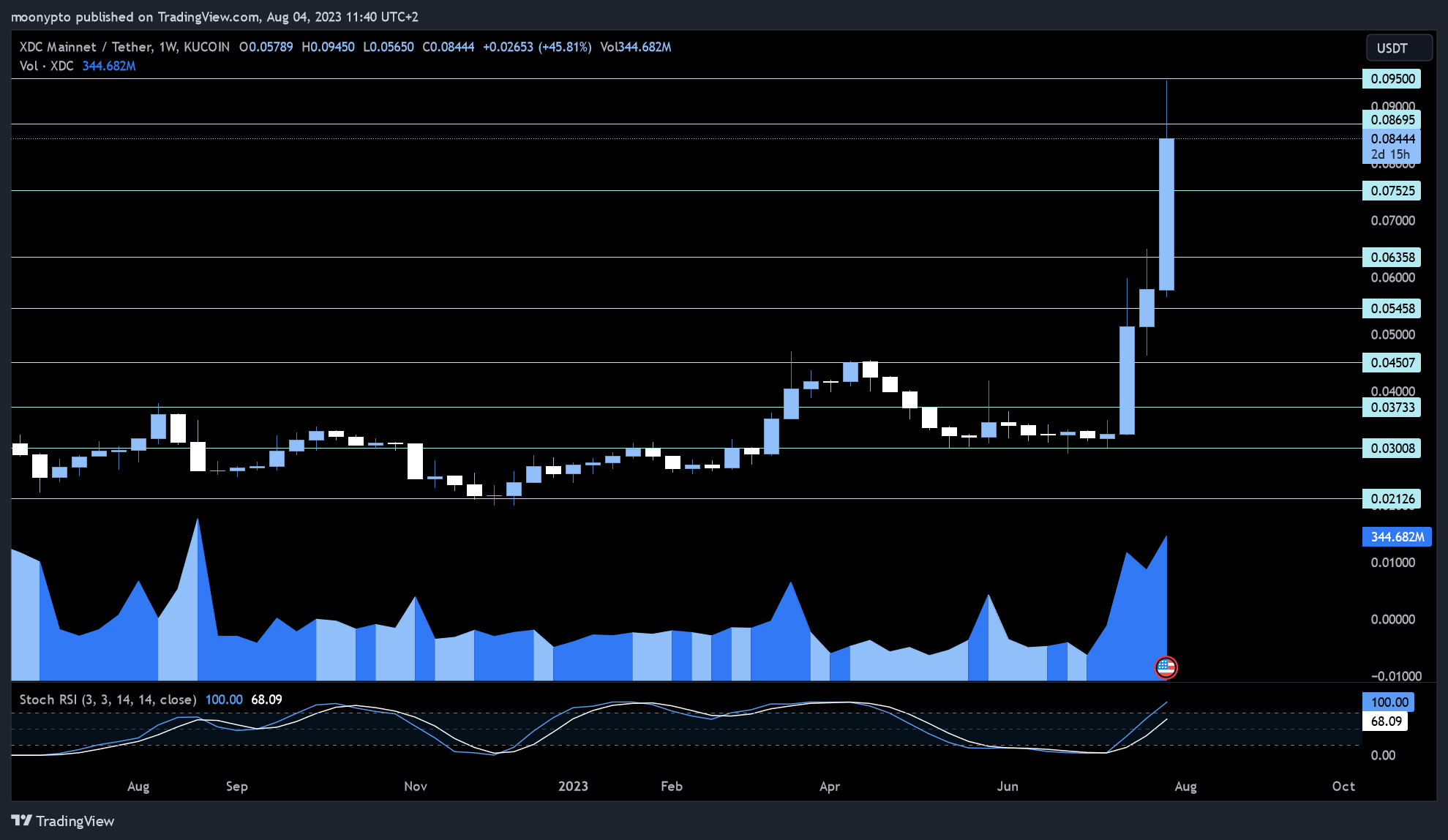Image resolution: width=1448 pixels, height=840 pixels.
Task: Click the Oct label on time axis
Action: (1343, 787)
